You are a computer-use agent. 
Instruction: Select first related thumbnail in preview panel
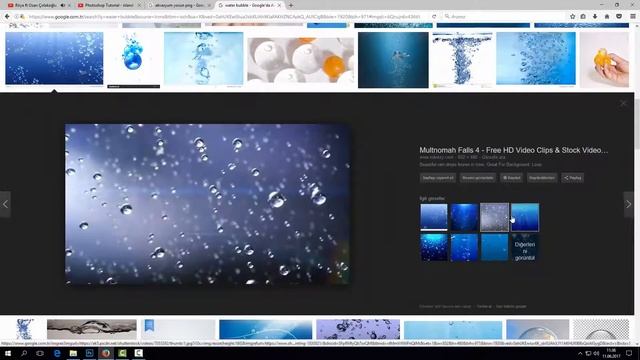click(433, 217)
